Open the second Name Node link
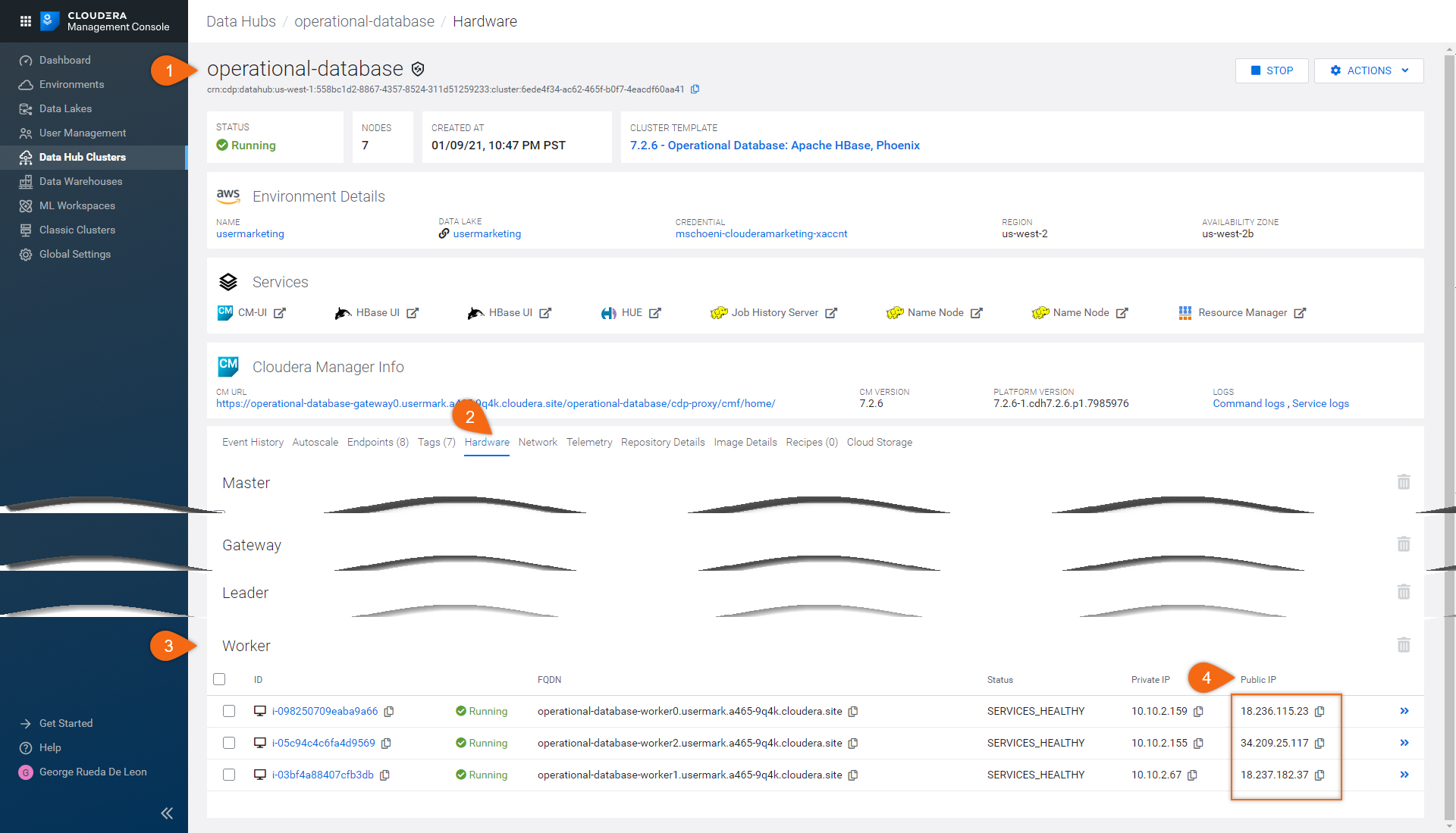This screenshot has height=833, width=1456. (1080, 313)
